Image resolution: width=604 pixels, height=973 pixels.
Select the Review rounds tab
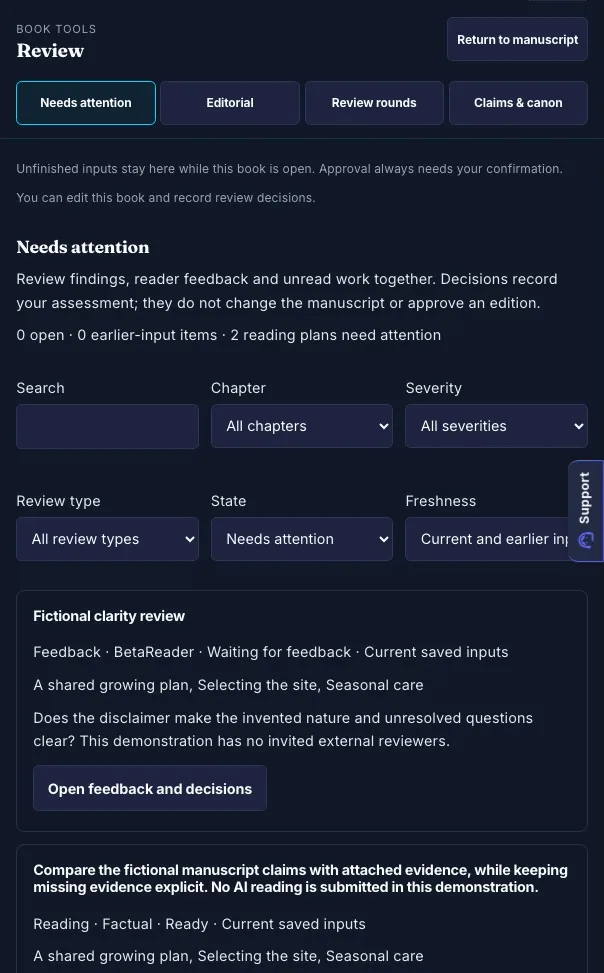[x=374, y=103]
